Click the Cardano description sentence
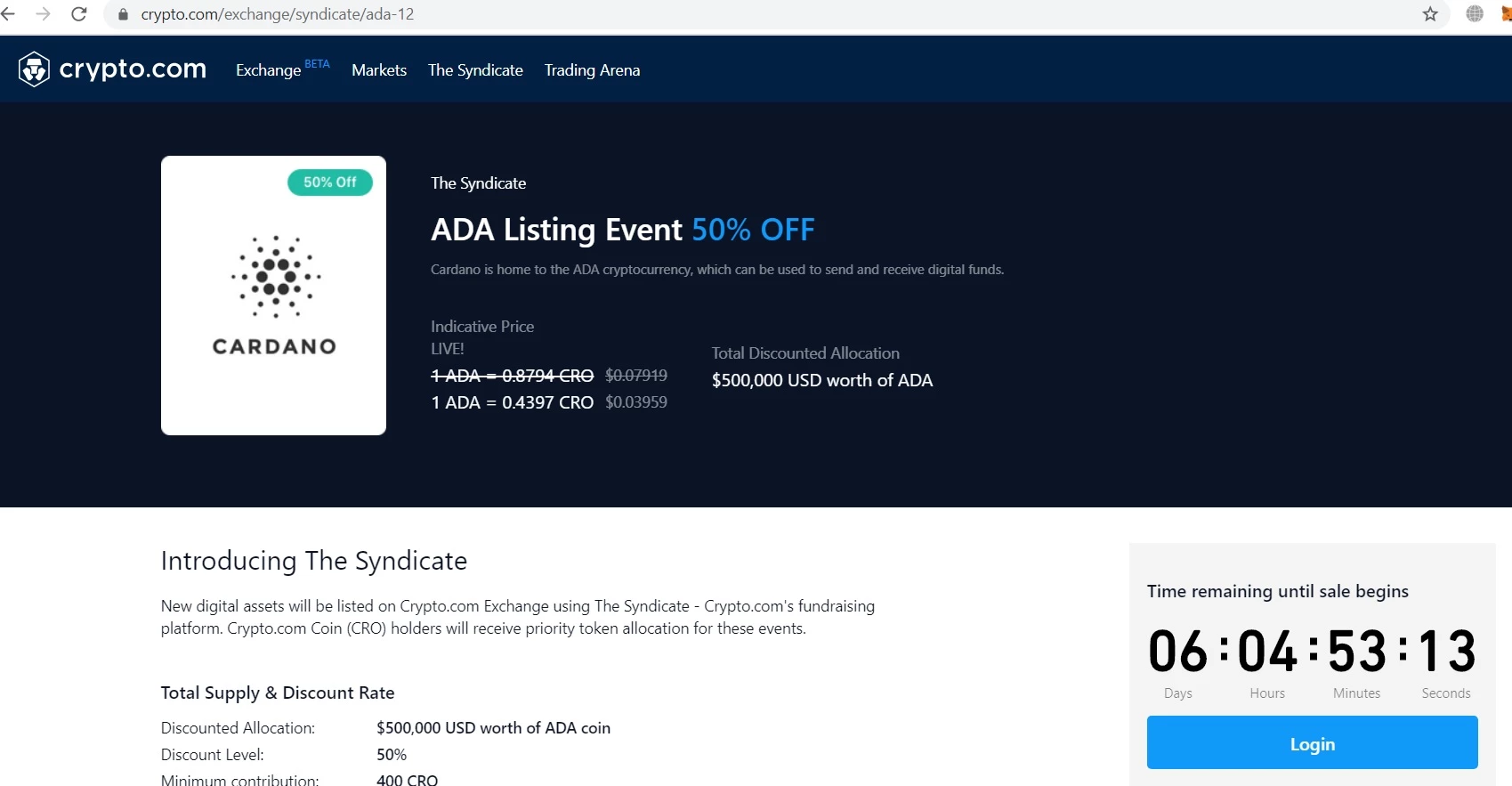The image size is (1512, 786). [x=717, y=270]
